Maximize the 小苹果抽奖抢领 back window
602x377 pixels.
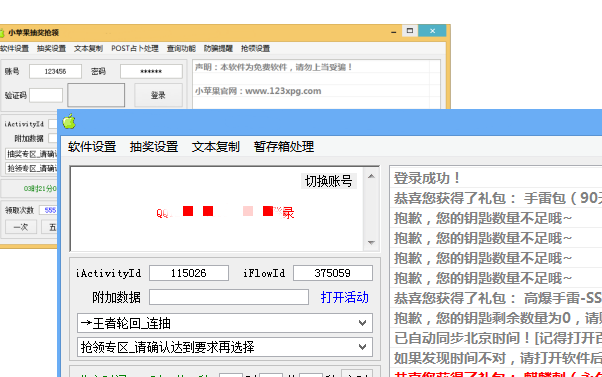(x=410, y=31)
